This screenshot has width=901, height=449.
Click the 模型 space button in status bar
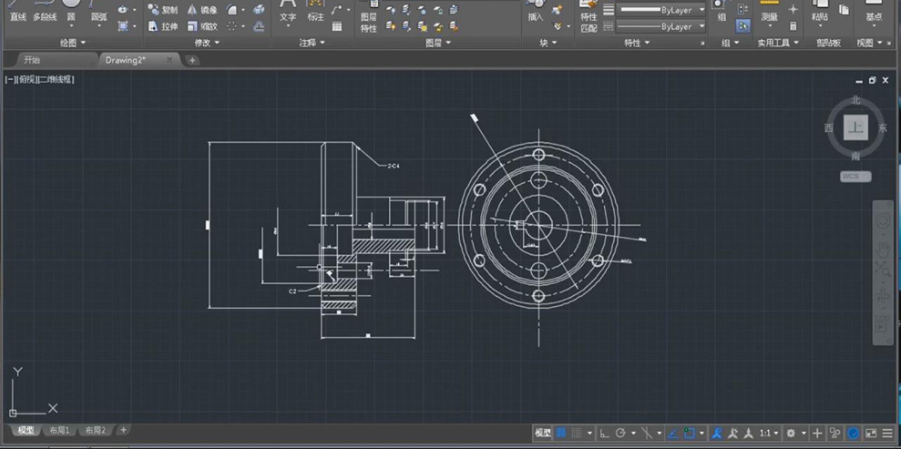[543, 433]
